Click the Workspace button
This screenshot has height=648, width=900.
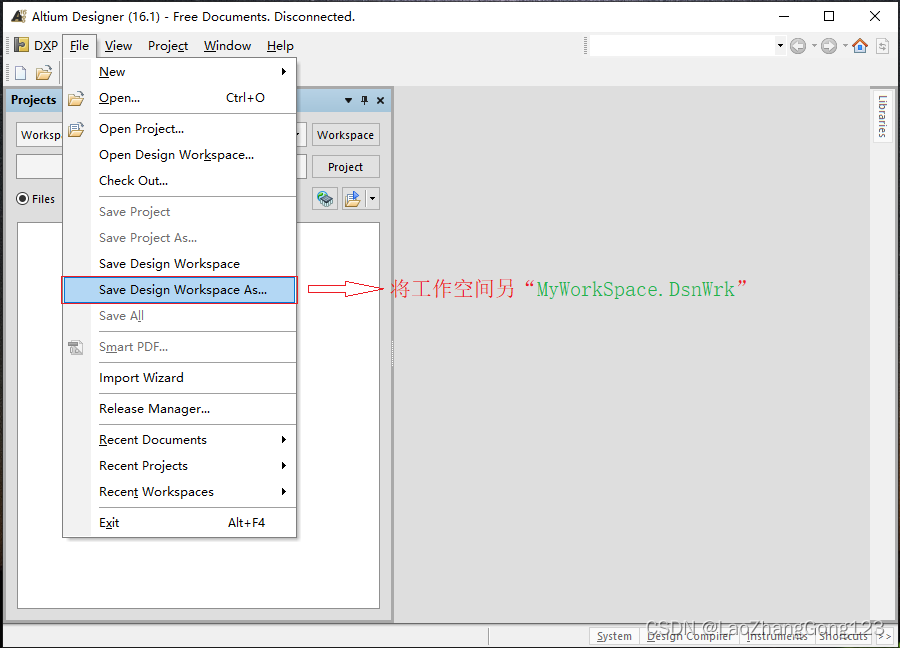click(x=346, y=135)
